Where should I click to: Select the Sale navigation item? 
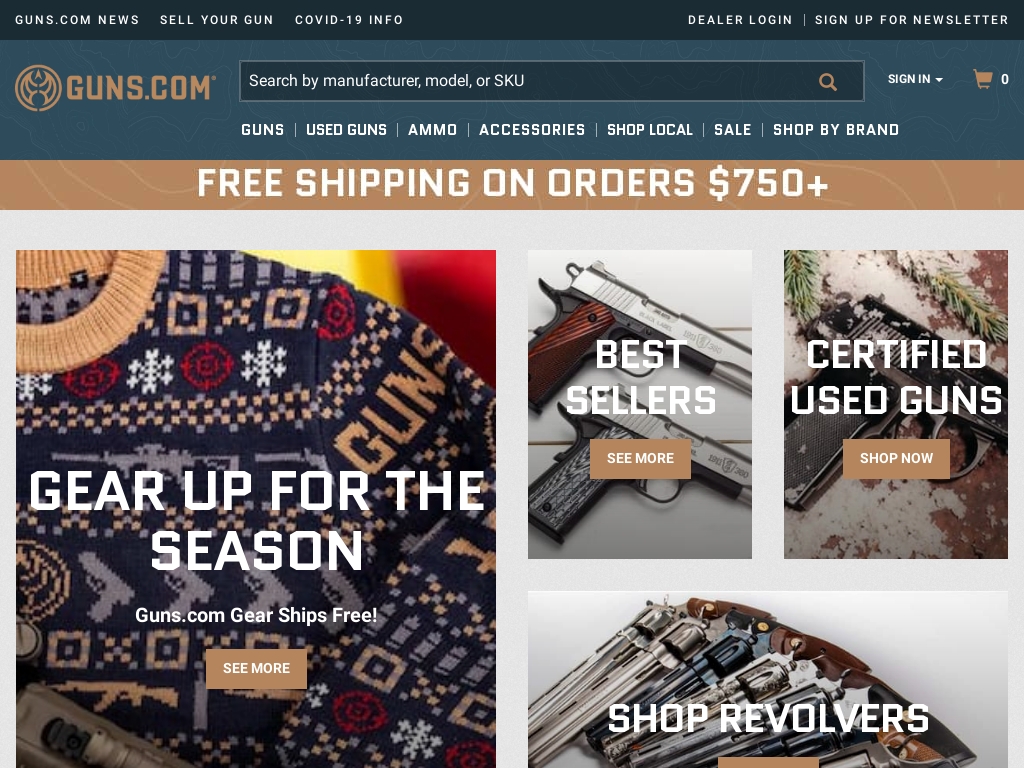coord(733,130)
